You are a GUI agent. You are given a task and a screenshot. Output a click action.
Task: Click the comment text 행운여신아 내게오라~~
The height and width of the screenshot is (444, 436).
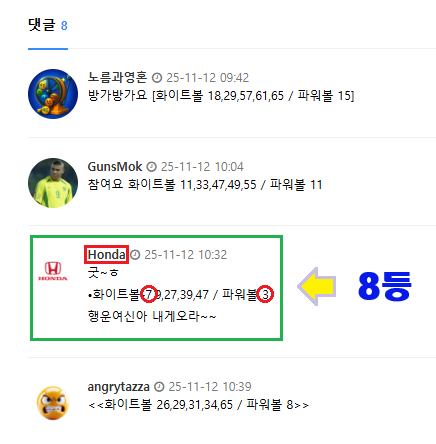pos(152,316)
